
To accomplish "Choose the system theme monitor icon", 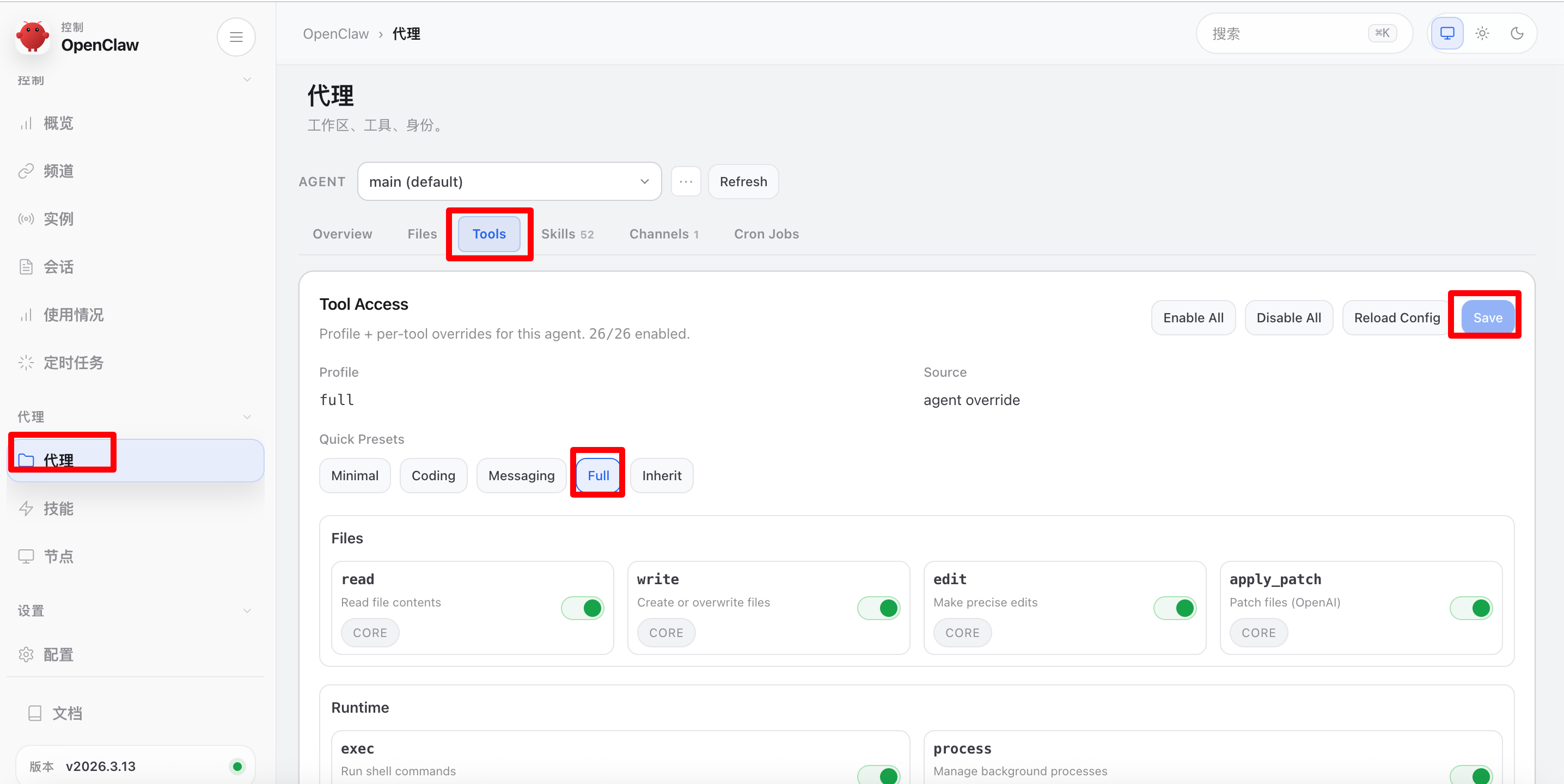I will pos(1447,33).
